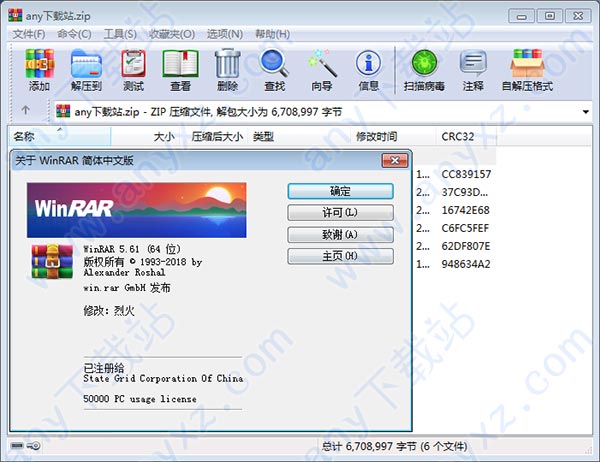Select the row with CRC 62DF807E
This screenshot has width=600, height=462.
click(466, 246)
